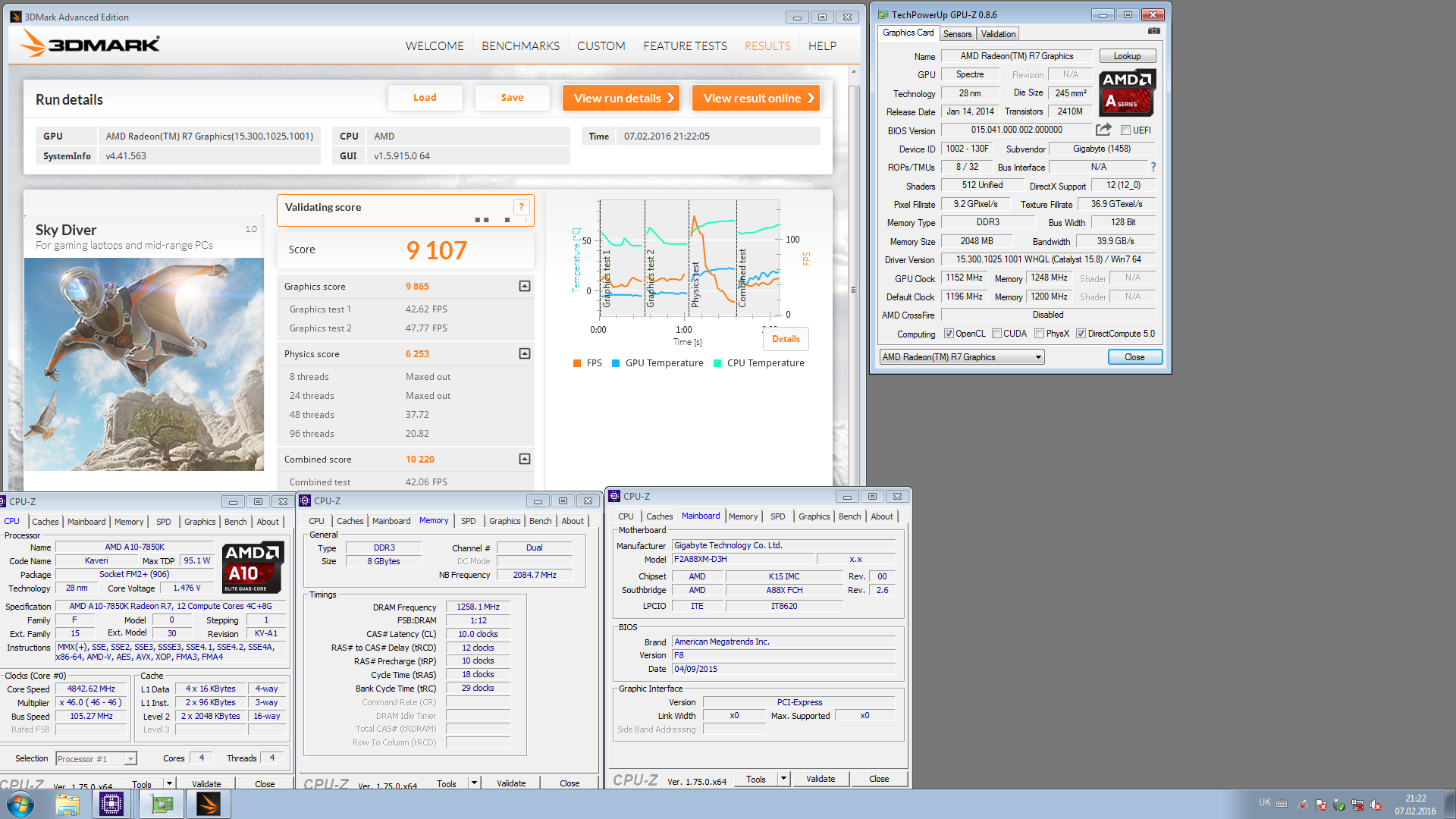Toggle the CUDA checkbox

[996, 334]
